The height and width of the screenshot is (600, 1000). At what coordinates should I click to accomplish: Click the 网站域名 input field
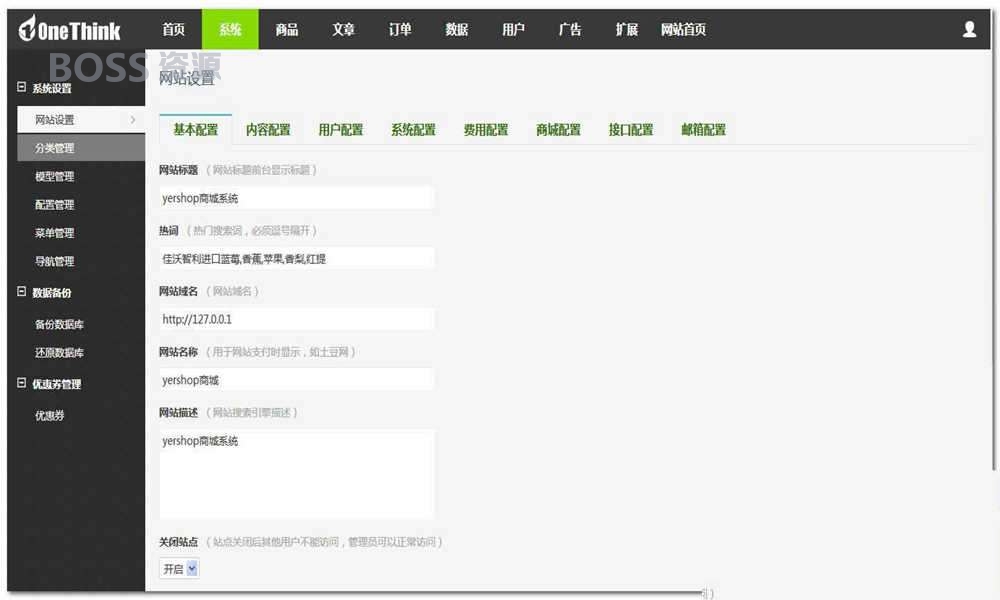pyautogui.click(x=297, y=319)
